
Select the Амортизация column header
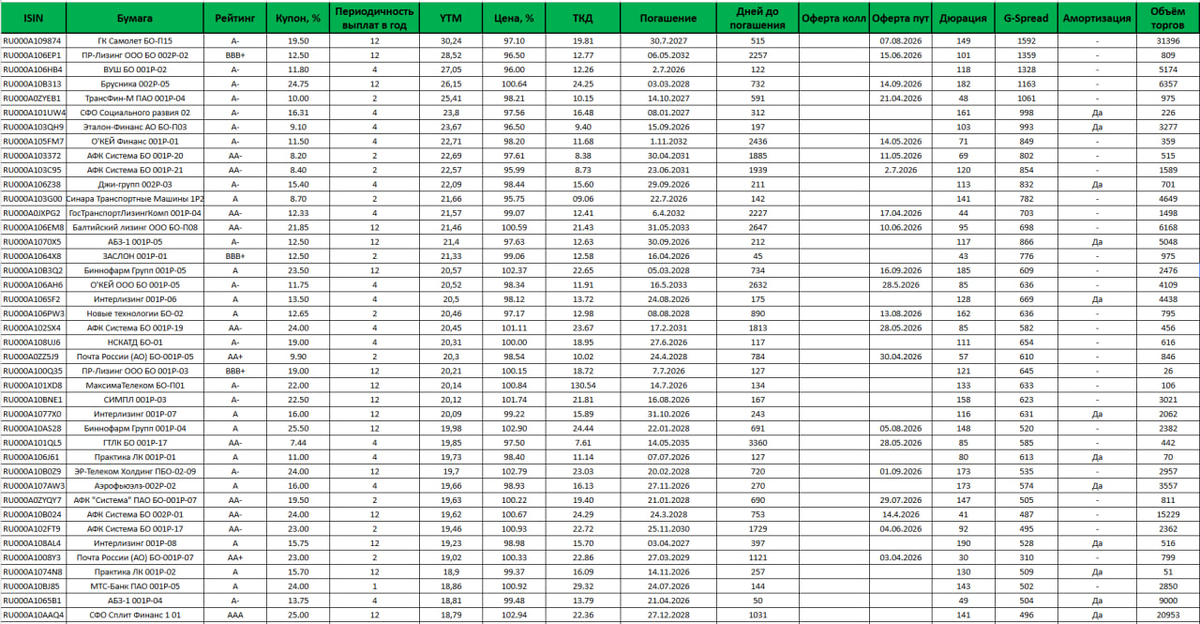1096,18
